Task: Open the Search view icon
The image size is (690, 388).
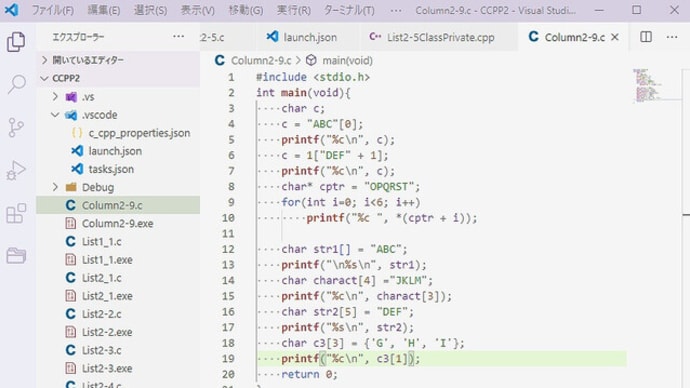Action: [16, 84]
